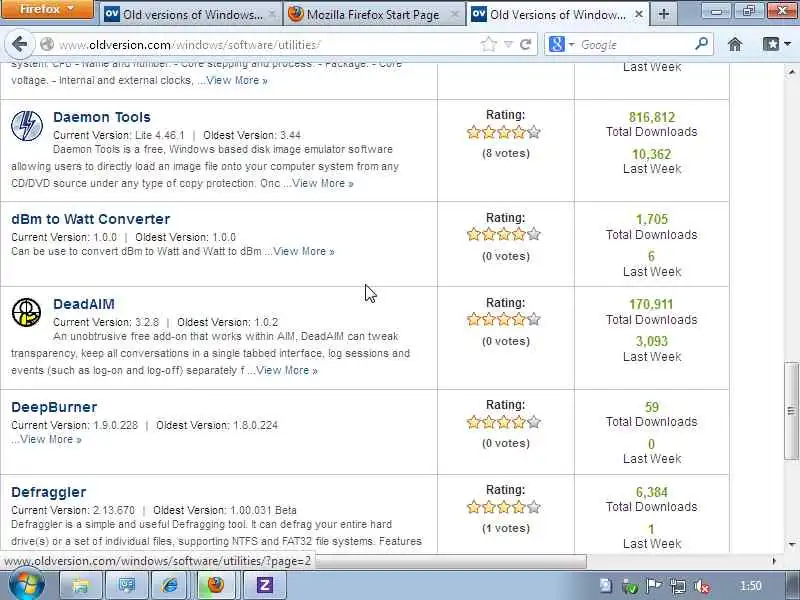
Task: Click the scroll down arrow
Action: coord(791,545)
